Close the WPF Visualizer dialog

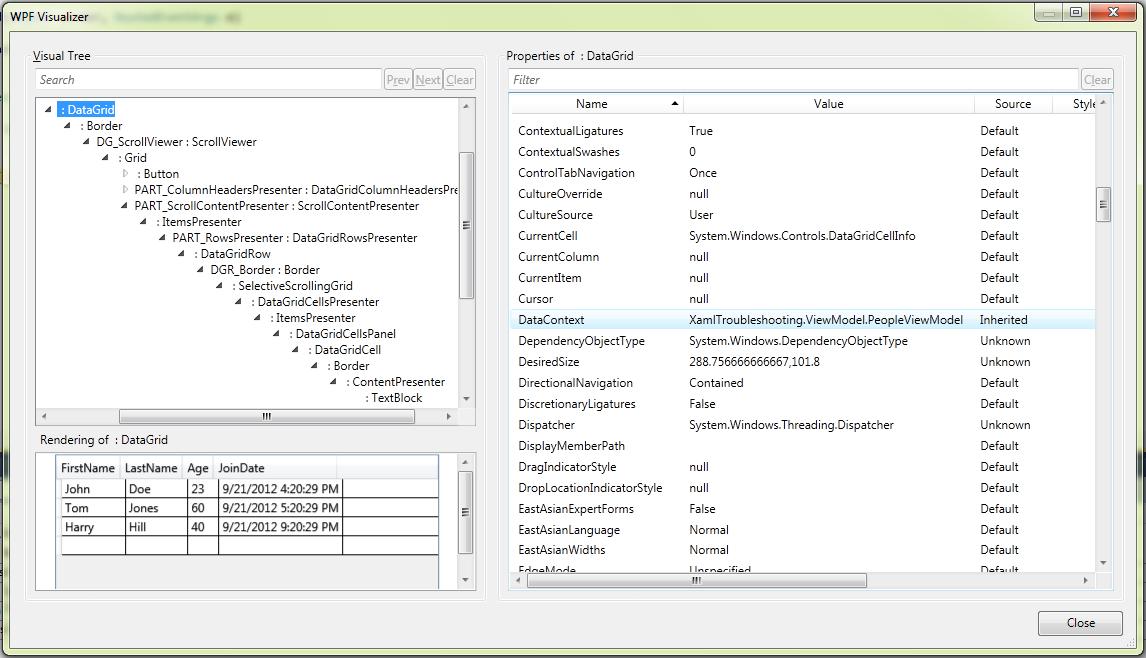point(1080,623)
